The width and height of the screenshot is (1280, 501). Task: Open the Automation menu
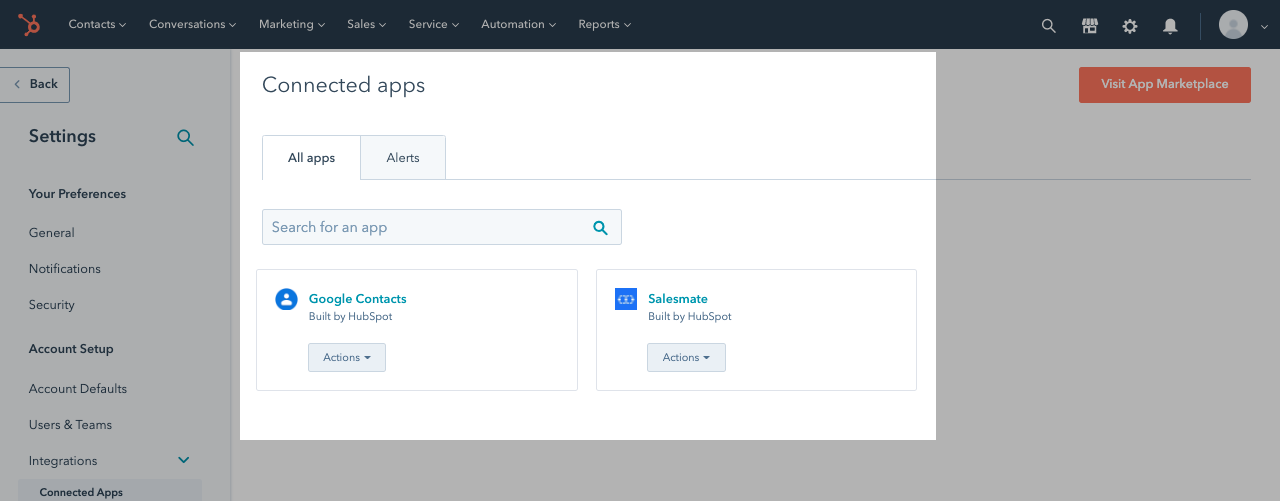pyautogui.click(x=519, y=24)
